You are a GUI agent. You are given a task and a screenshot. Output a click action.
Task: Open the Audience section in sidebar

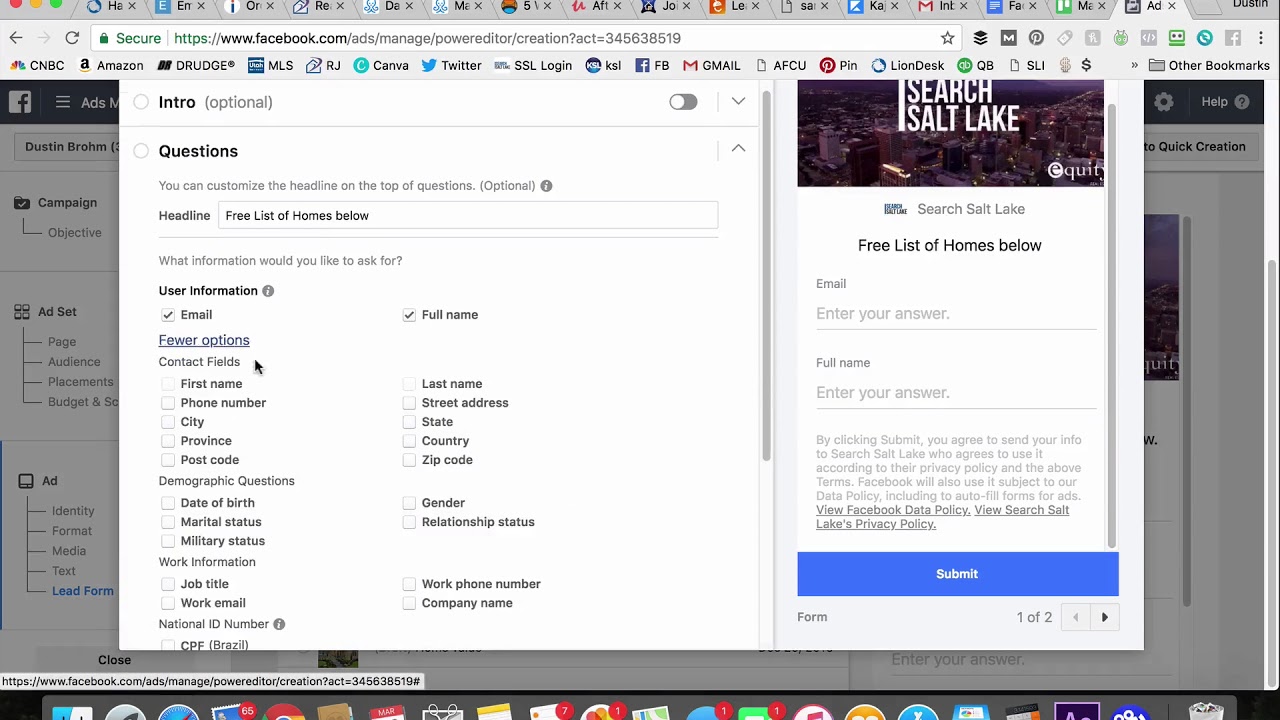tap(74, 362)
